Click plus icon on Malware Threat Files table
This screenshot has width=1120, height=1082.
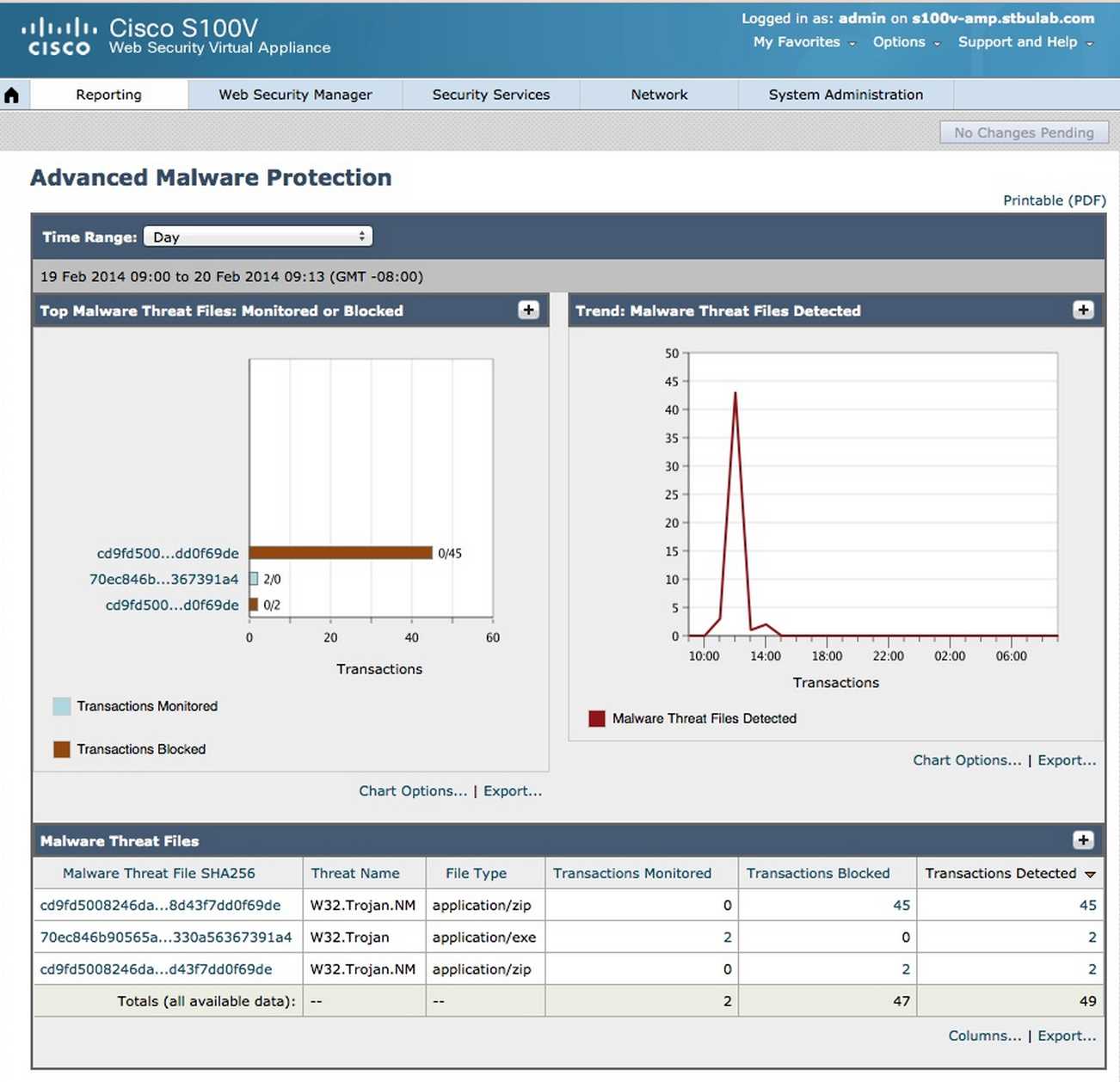[x=1083, y=840]
